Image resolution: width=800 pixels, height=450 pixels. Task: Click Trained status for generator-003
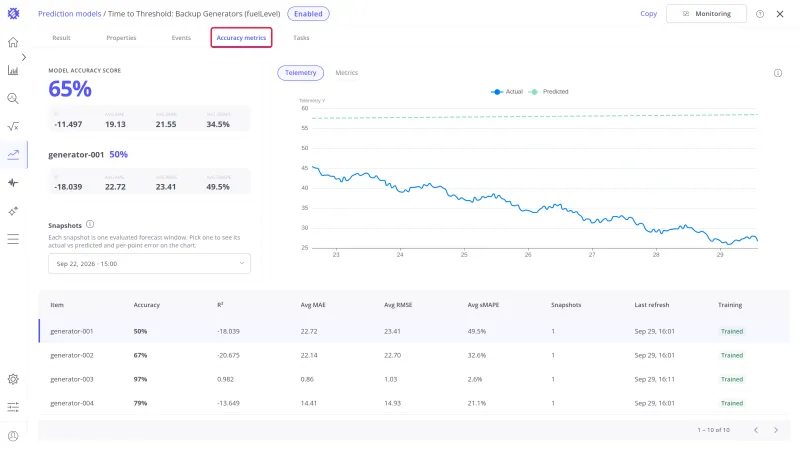732,379
